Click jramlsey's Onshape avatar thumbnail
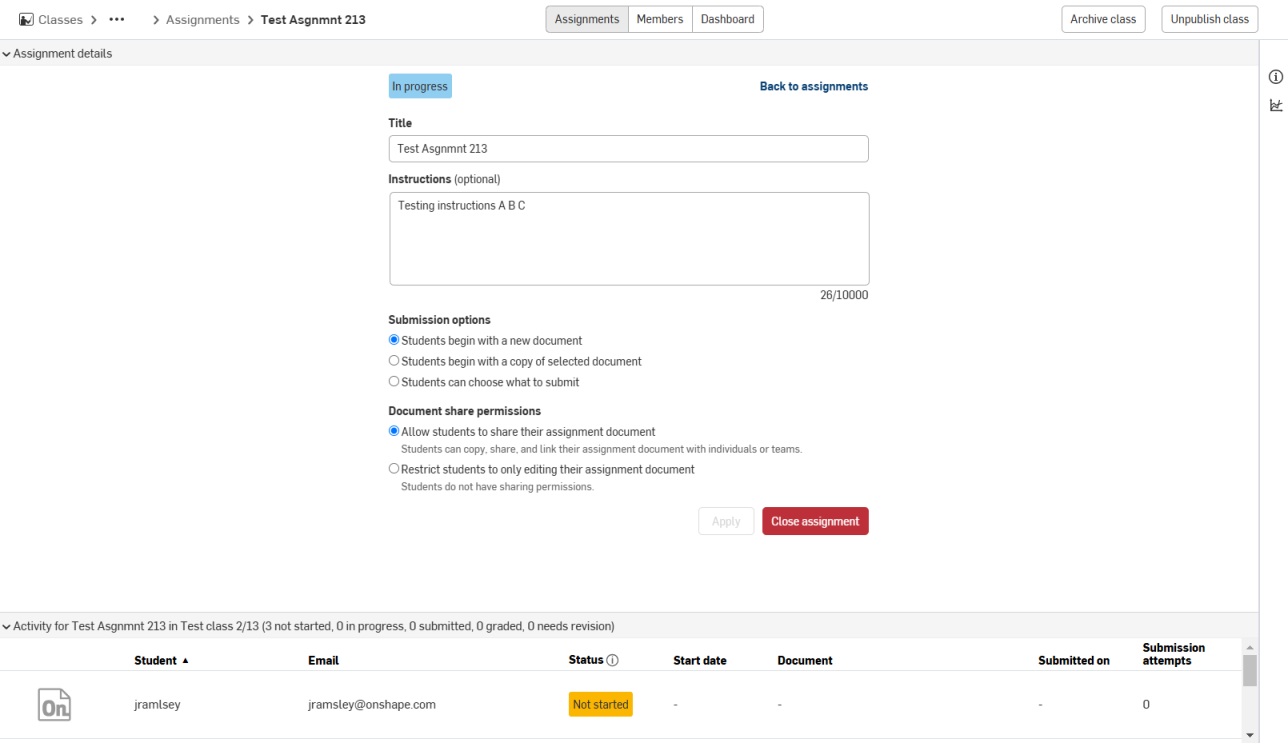This screenshot has width=1288, height=743. [x=54, y=705]
